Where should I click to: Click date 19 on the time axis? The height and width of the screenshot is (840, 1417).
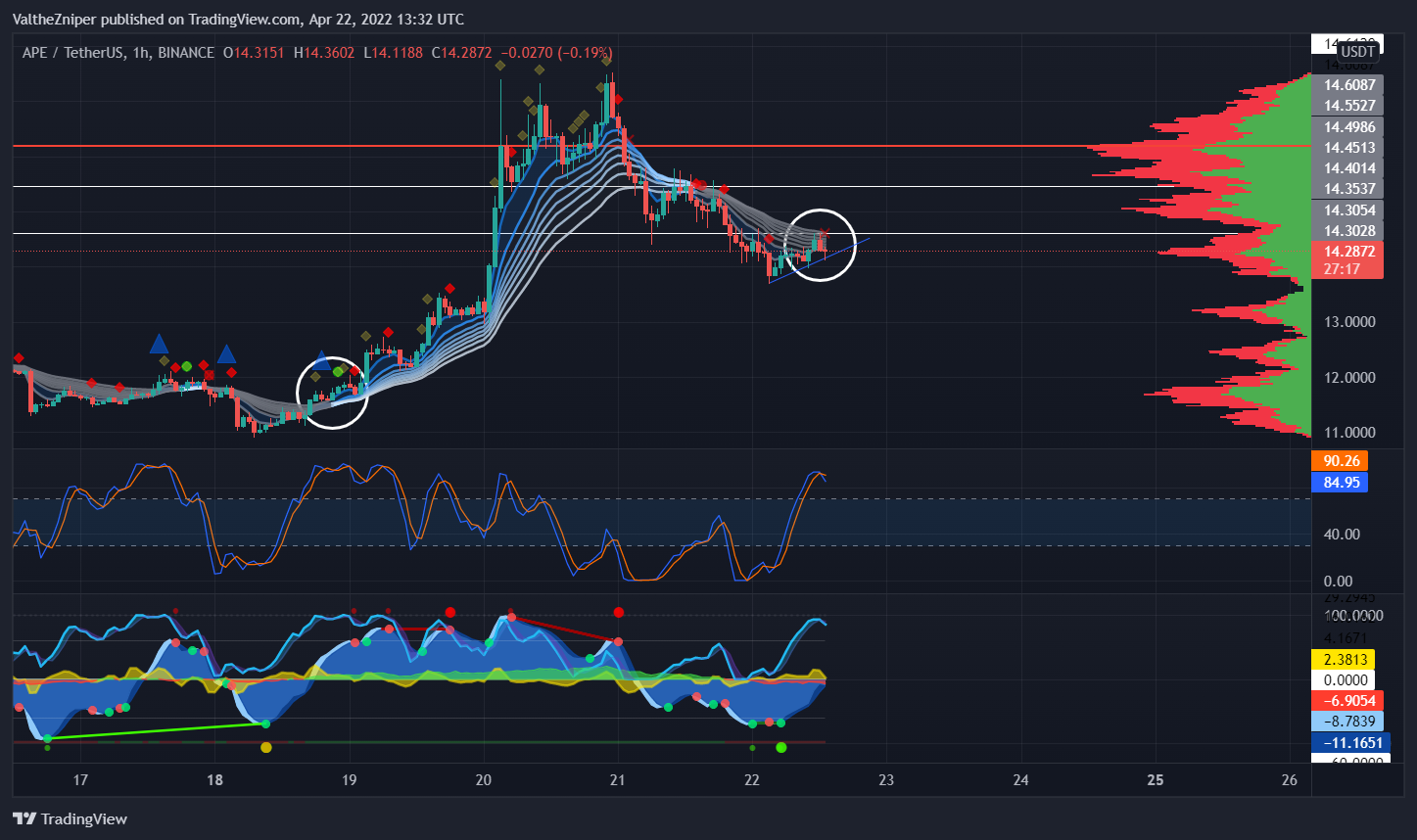pyautogui.click(x=350, y=780)
